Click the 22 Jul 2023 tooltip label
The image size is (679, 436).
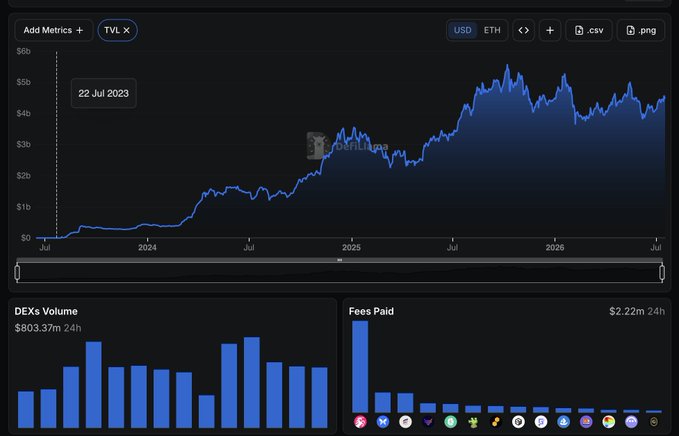click(103, 94)
